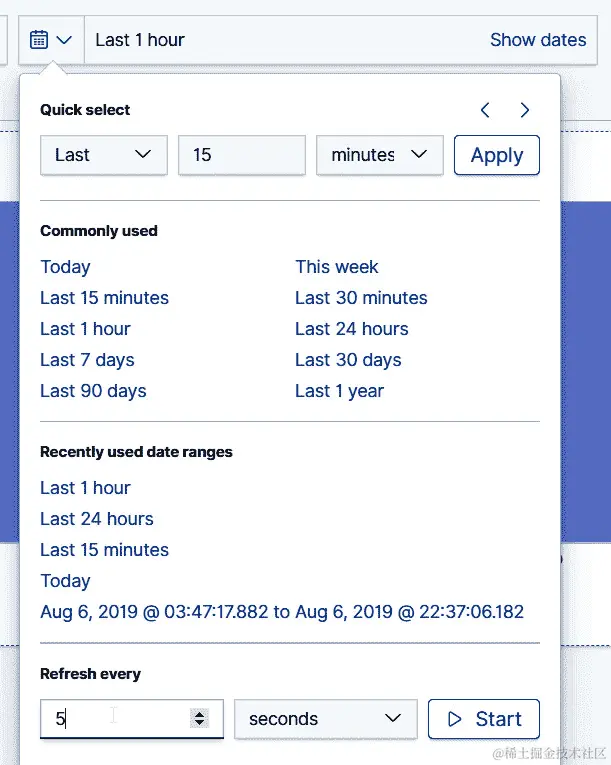Select Last 90 days range

[93, 391]
